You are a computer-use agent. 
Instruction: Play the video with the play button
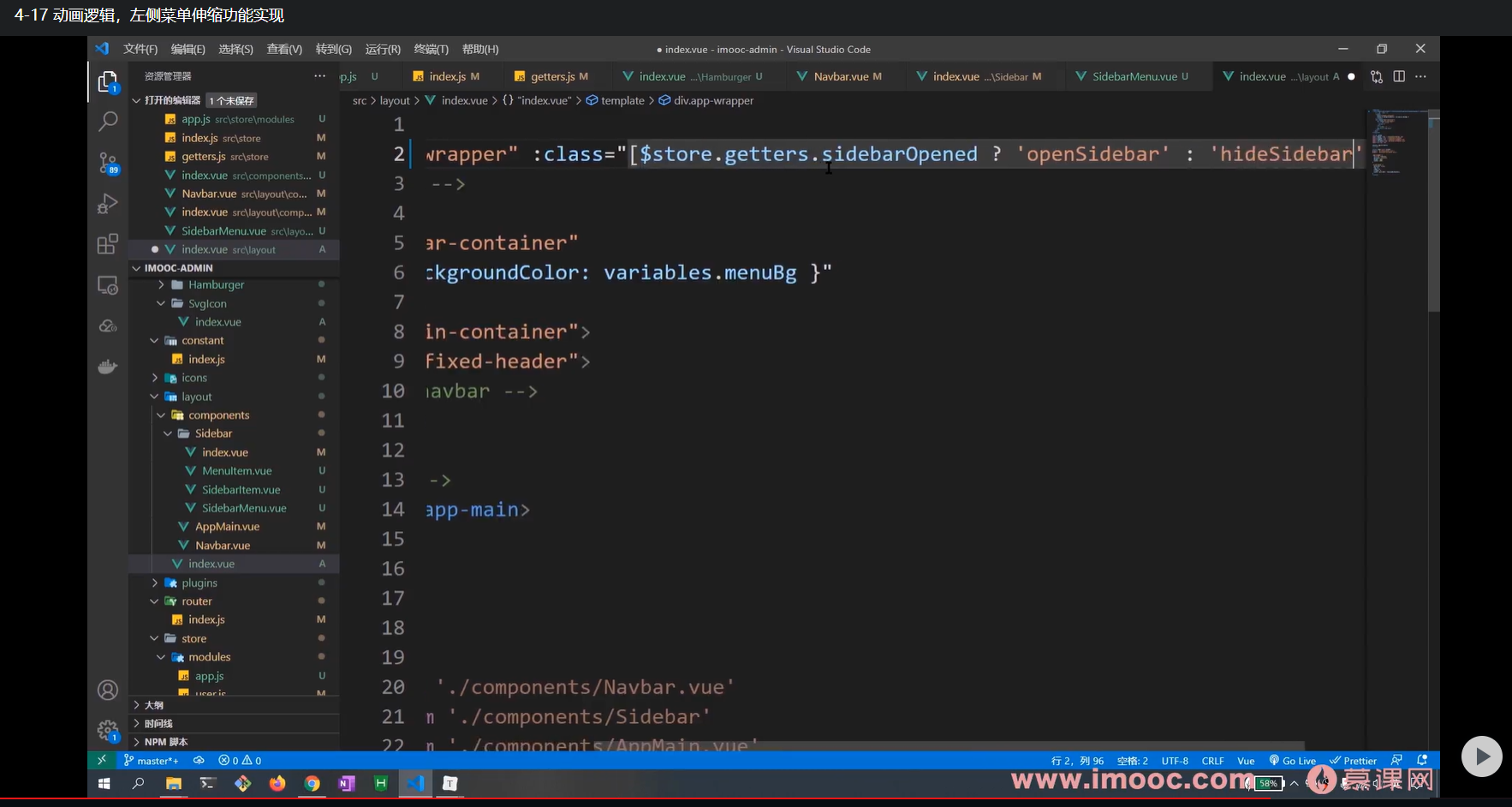click(1481, 756)
